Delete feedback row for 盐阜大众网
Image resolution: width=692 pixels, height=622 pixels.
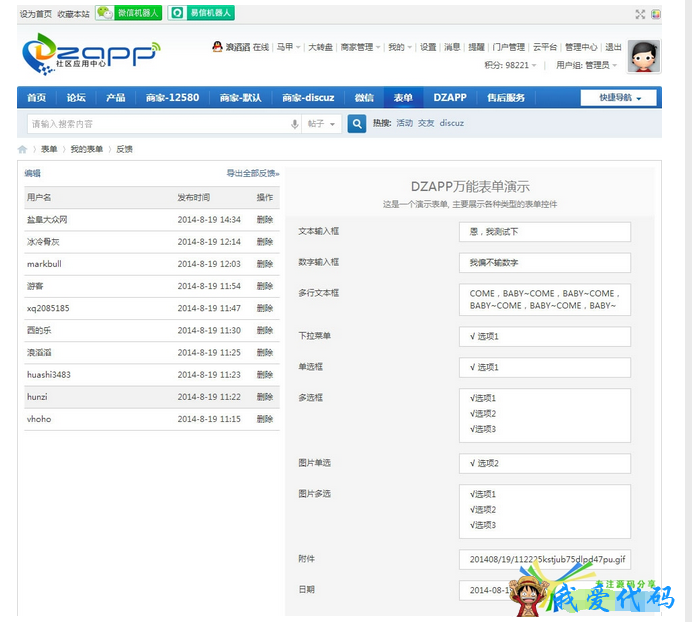tap(265, 219)
